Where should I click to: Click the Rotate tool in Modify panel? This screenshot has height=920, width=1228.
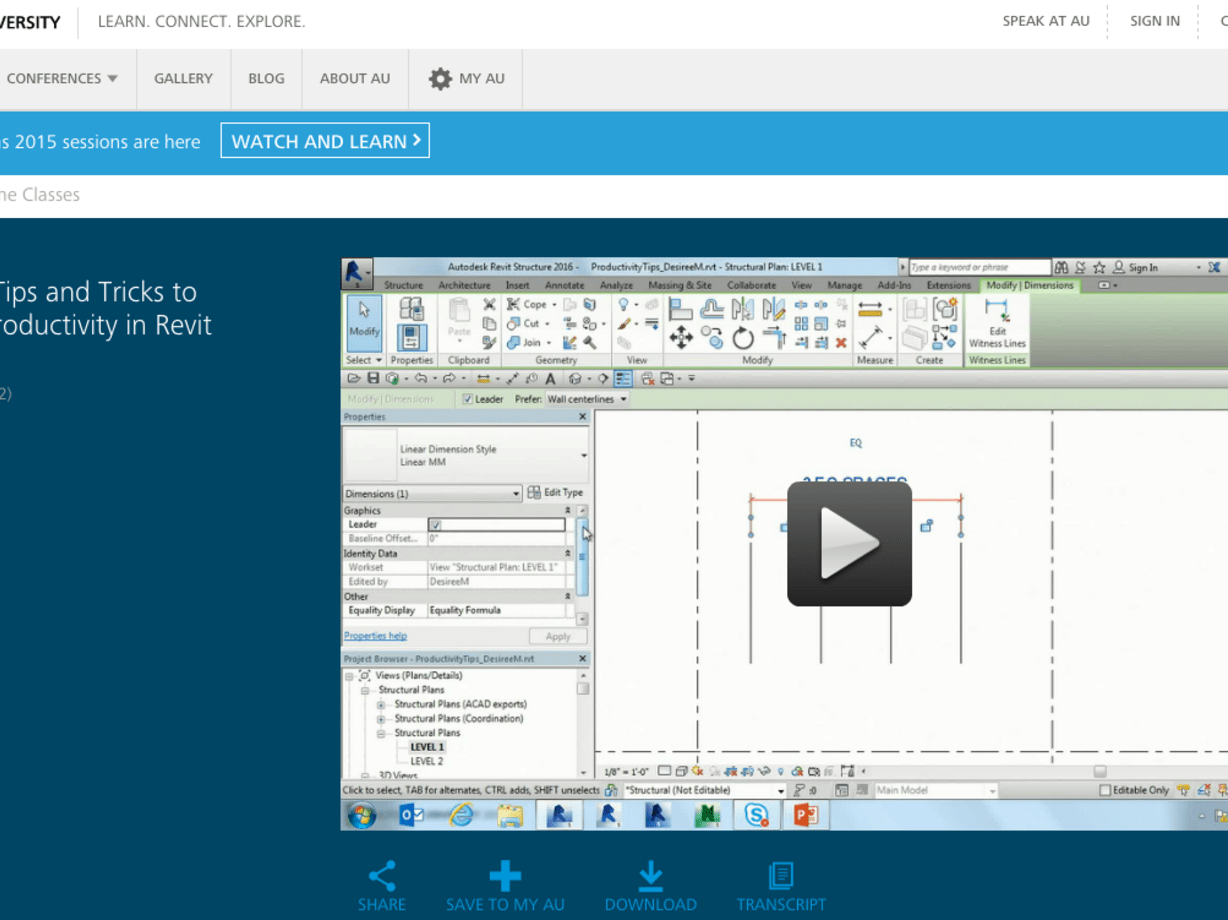(x=743, y=338)
